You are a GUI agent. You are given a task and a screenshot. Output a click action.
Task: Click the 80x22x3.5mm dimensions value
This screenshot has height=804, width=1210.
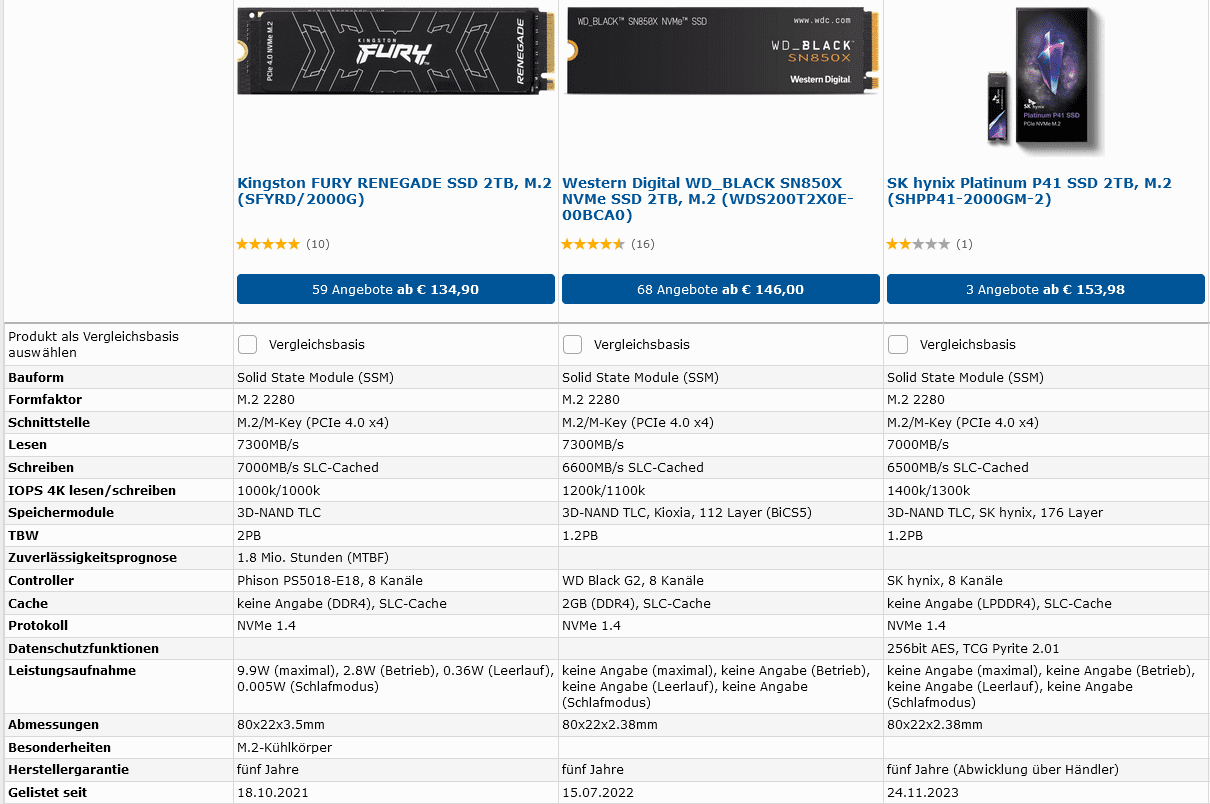[x=281, y=724]
